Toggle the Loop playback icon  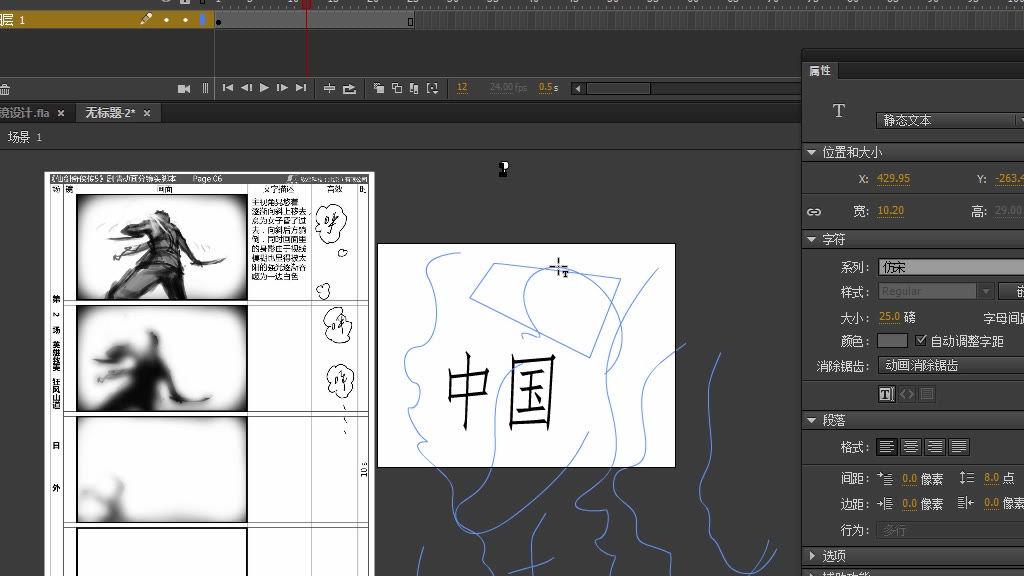pyautogui.click(x=349, y=88)
